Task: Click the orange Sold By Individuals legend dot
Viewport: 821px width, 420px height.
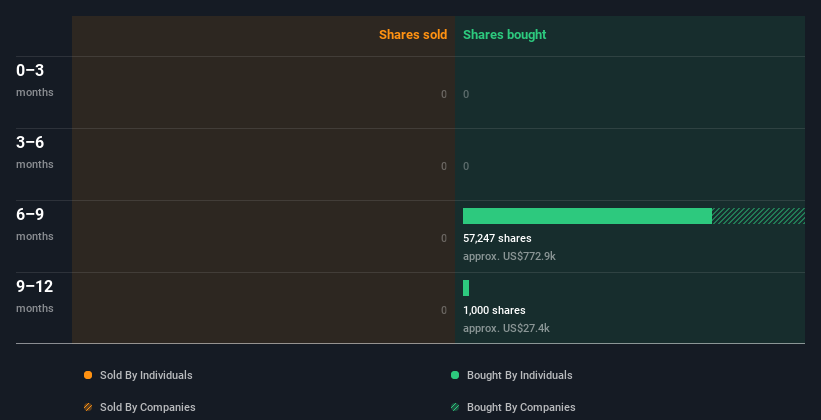Action: (x=88, y=375)
